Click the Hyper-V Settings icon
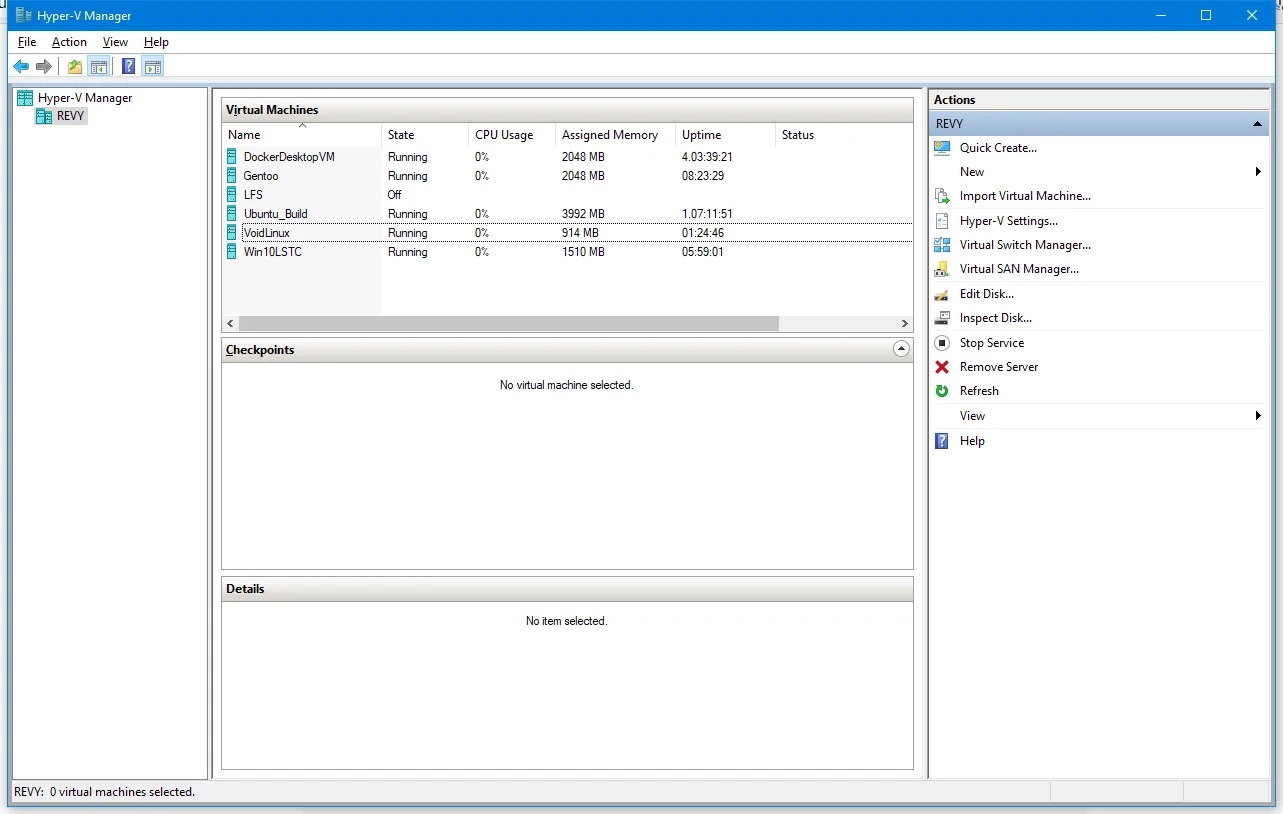This screenshot has width=1283, height=814. click(942, 221)
